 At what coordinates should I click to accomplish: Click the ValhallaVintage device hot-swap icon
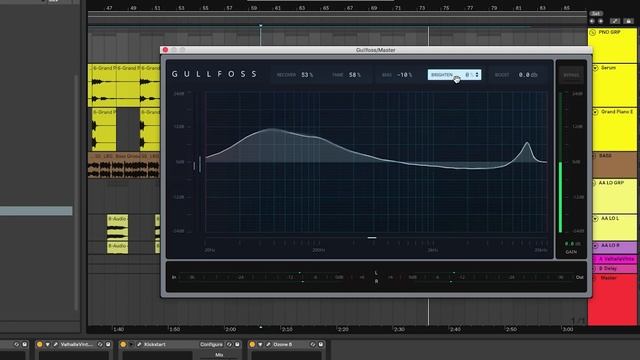(x=100, y=344)
